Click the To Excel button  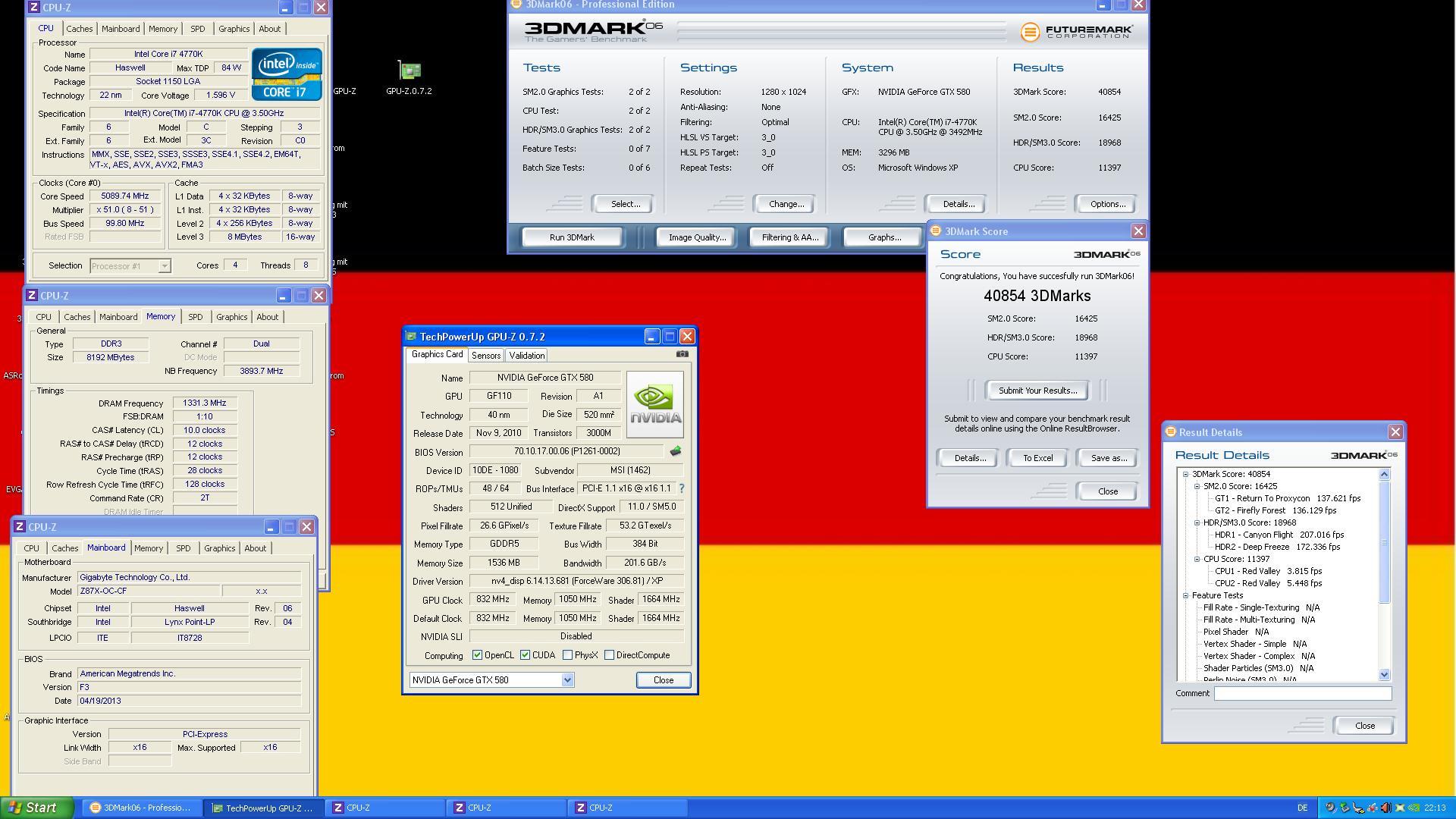[x=1037, y=458]
